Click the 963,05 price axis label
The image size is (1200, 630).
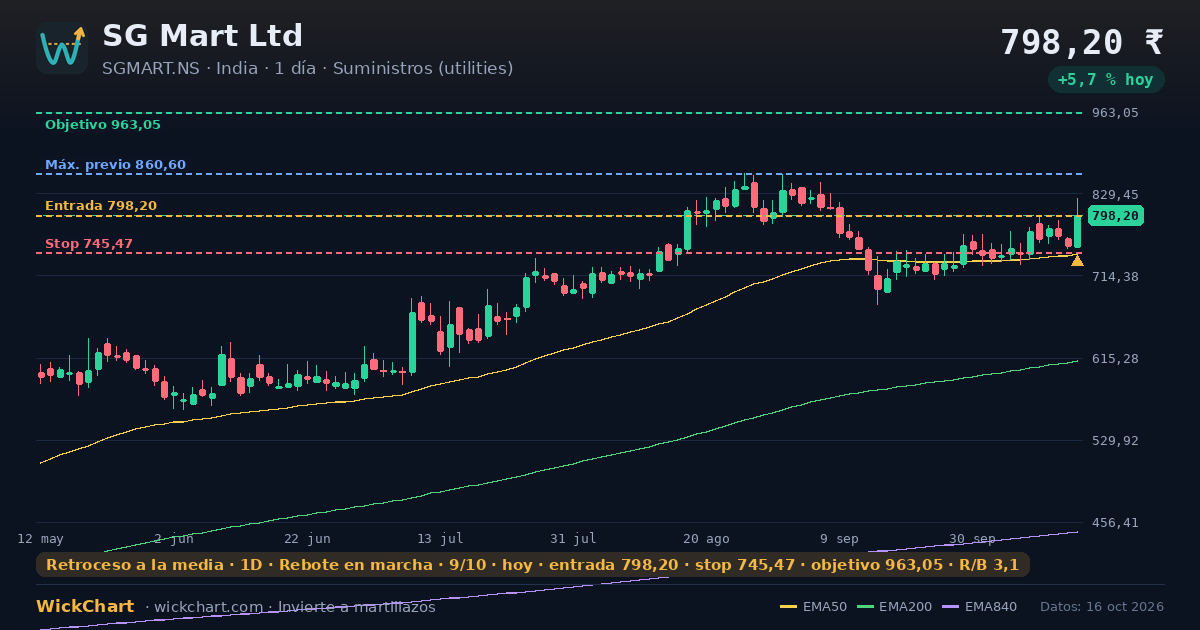(1115, 113)
